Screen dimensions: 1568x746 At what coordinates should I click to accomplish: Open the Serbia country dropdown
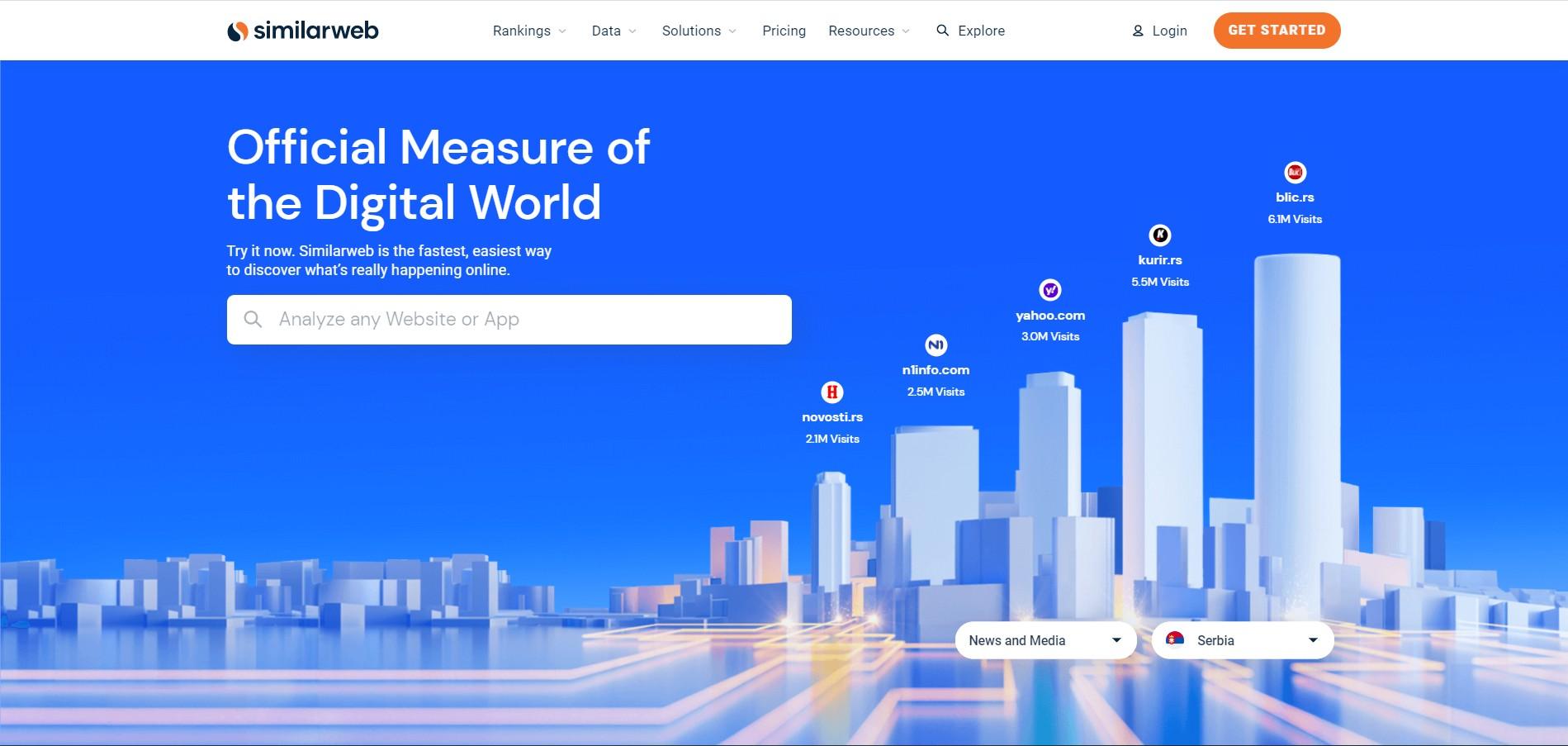click(1243, 640)
